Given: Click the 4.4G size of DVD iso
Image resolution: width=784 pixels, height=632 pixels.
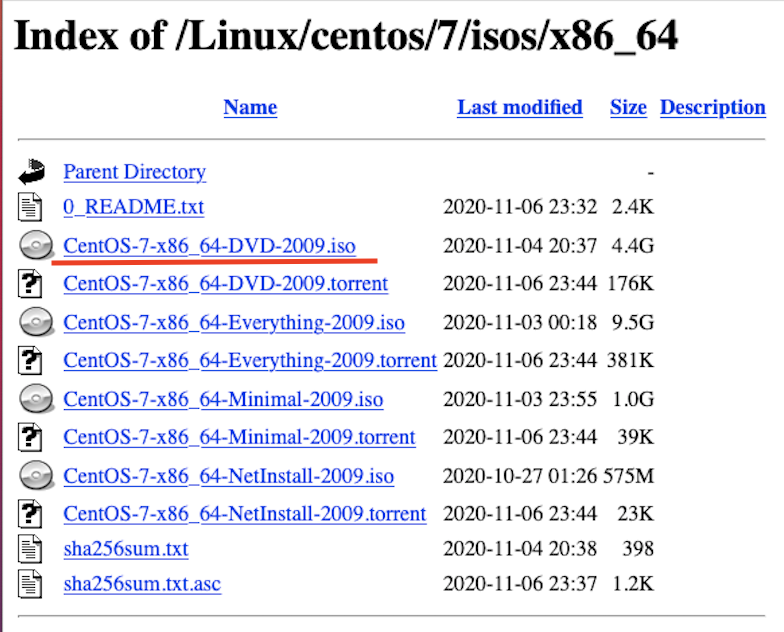Looking at the screenshot, I should click(x=633, y=246).
